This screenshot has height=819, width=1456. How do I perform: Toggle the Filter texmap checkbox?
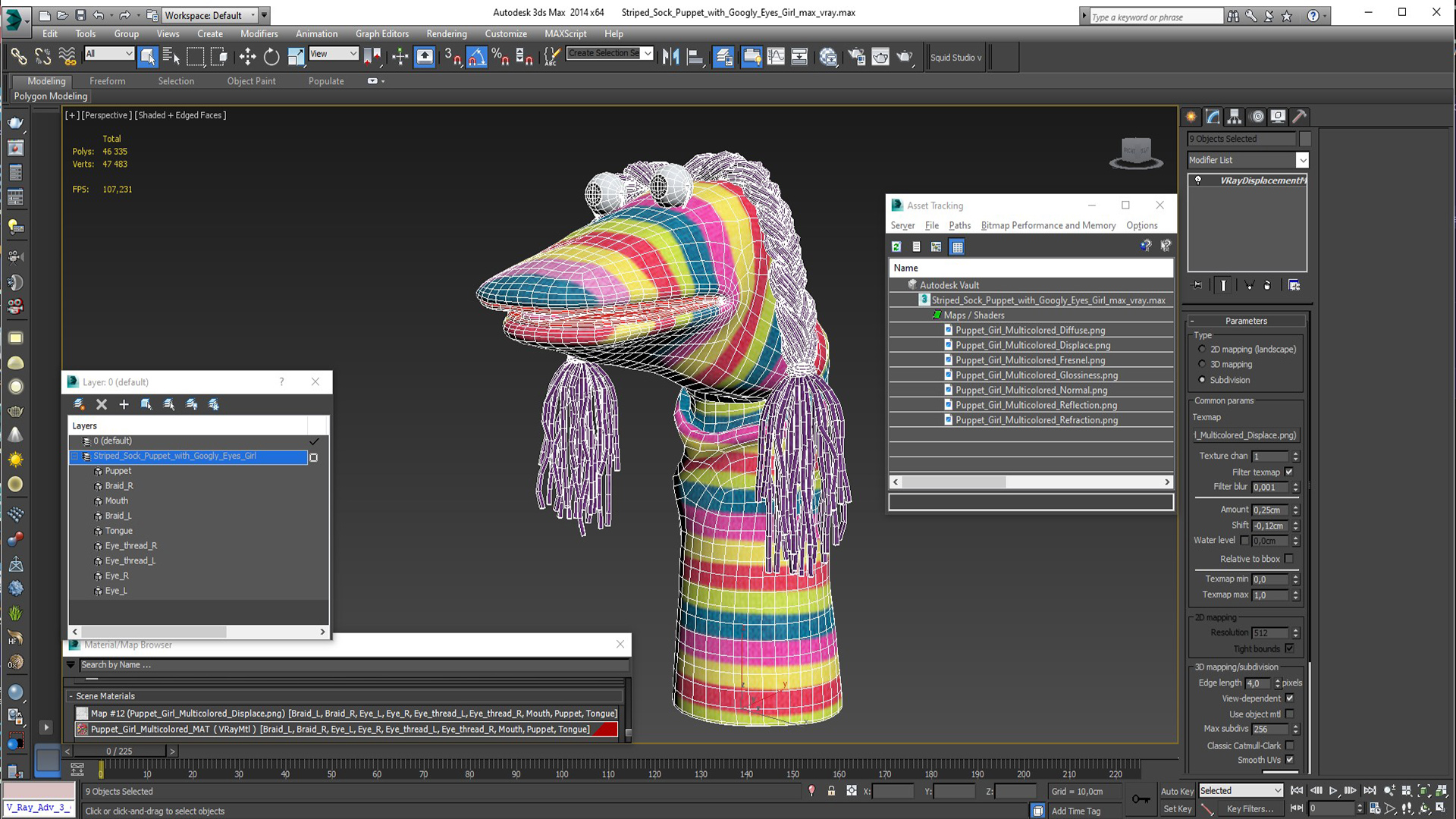click(x=1289, y=472)
